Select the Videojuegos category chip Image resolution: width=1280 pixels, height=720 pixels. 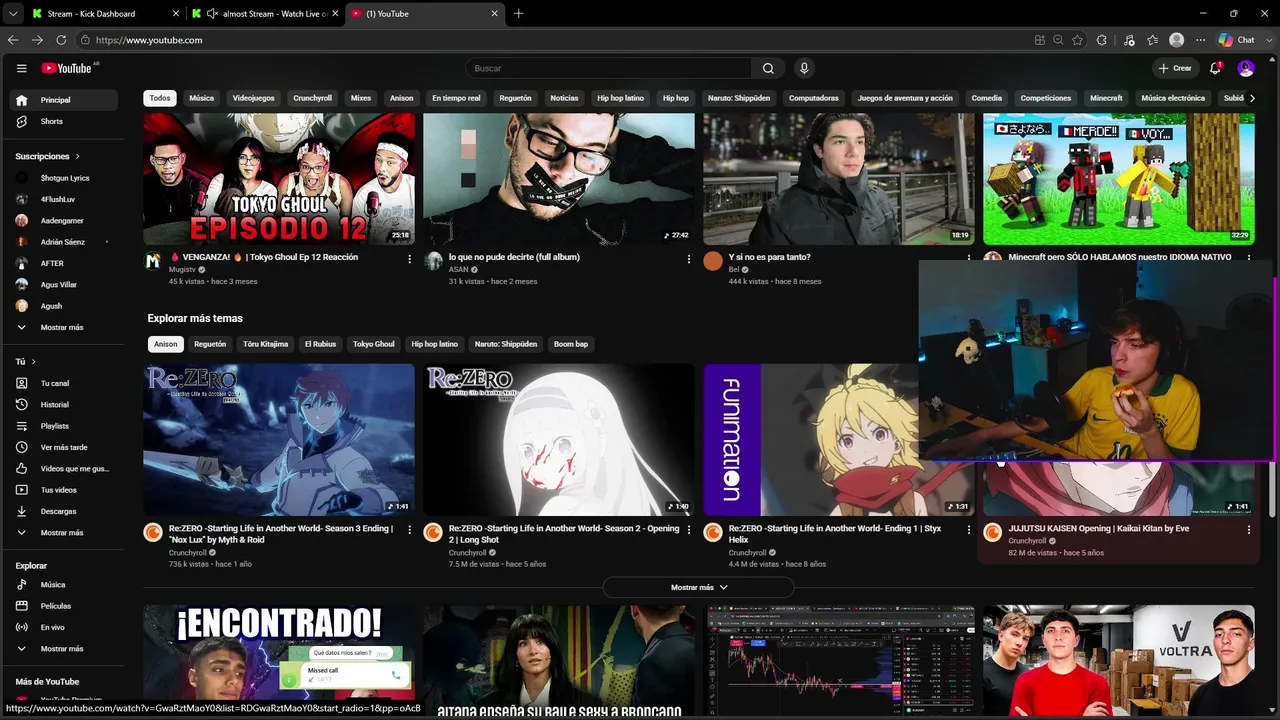(x=254, y=98)
